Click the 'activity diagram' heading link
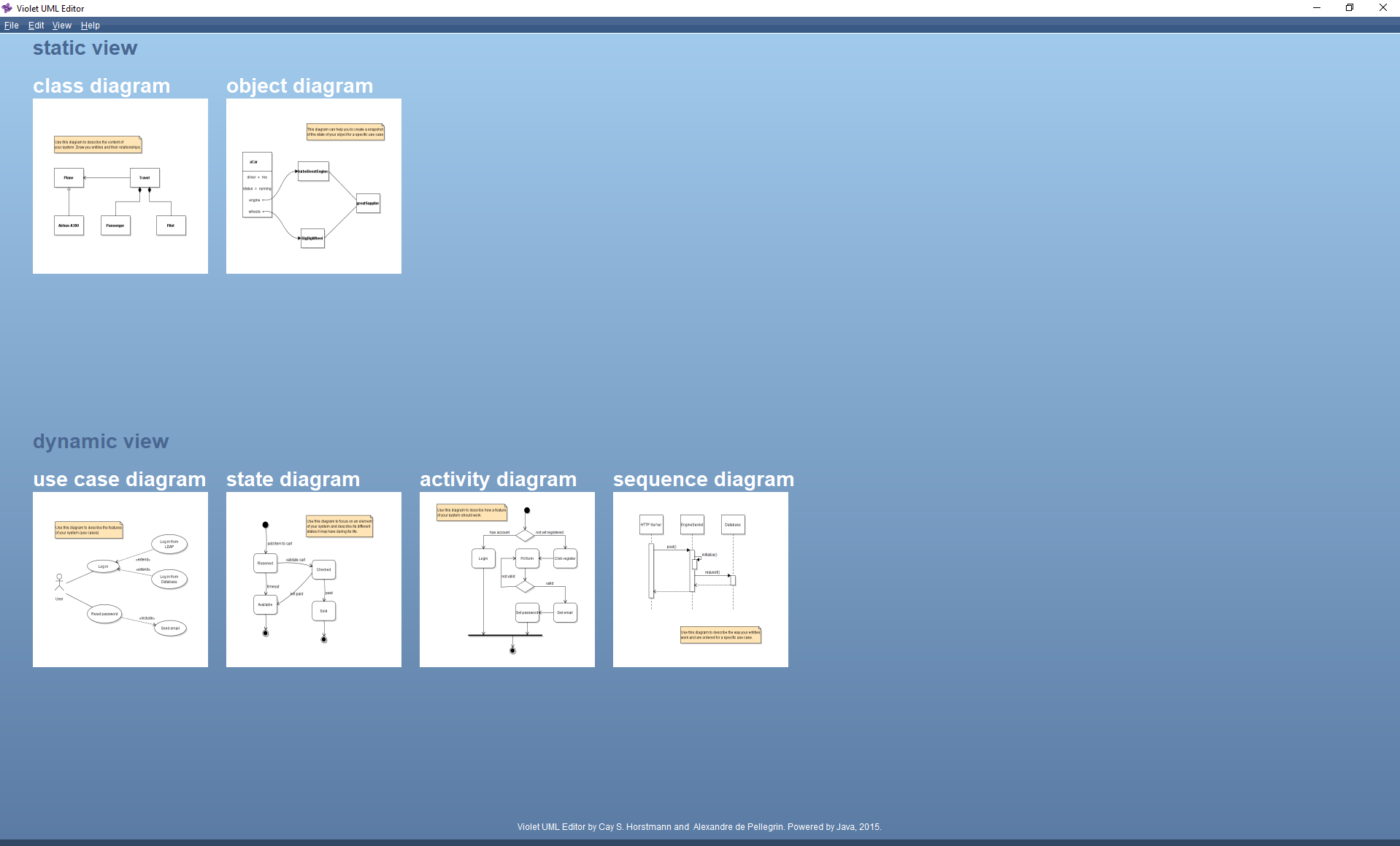The image size is (1400, 846). [x=499, y=480]
